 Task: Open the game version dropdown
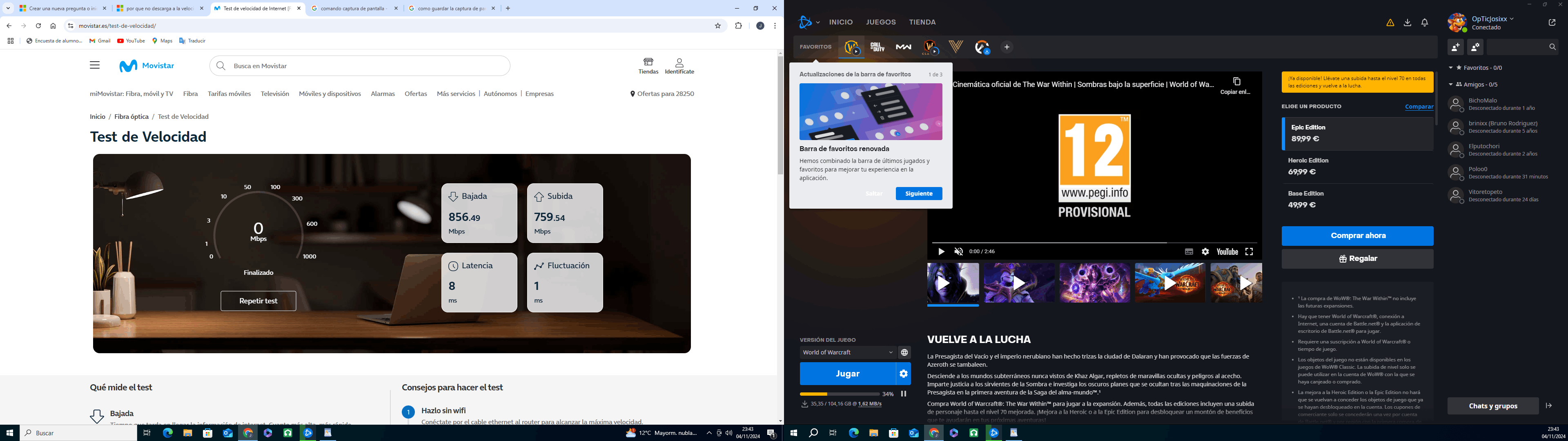[x=847, y=353]
